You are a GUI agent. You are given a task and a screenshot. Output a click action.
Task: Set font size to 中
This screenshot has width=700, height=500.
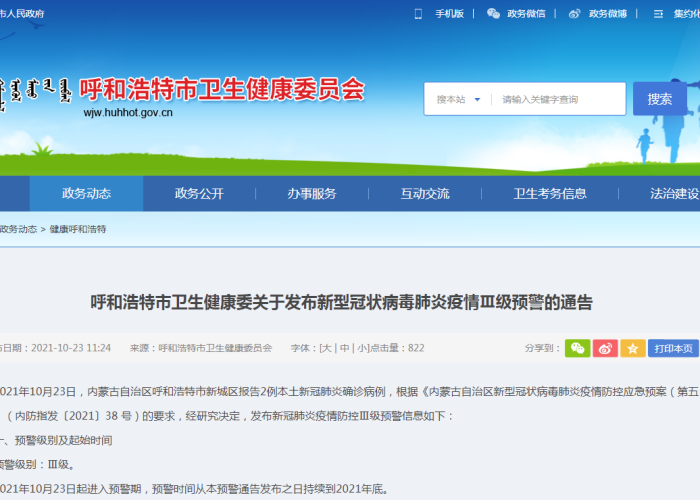344,348
